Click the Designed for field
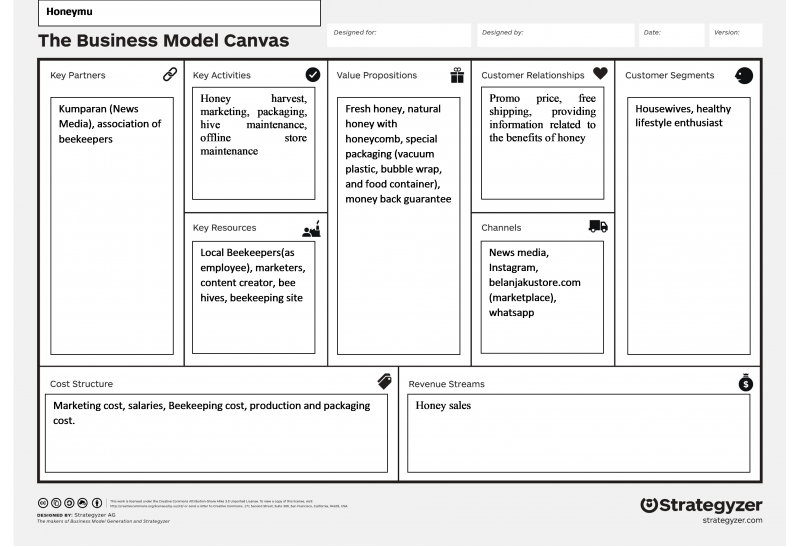This screenshot has height=547, width=800. point(399,35)
